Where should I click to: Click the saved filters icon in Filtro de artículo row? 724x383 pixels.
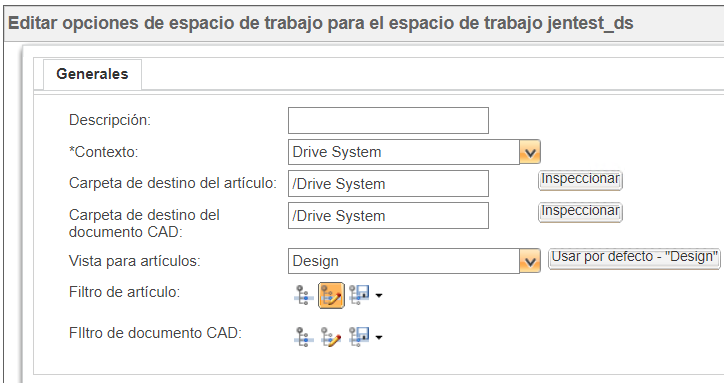(359, 295)
